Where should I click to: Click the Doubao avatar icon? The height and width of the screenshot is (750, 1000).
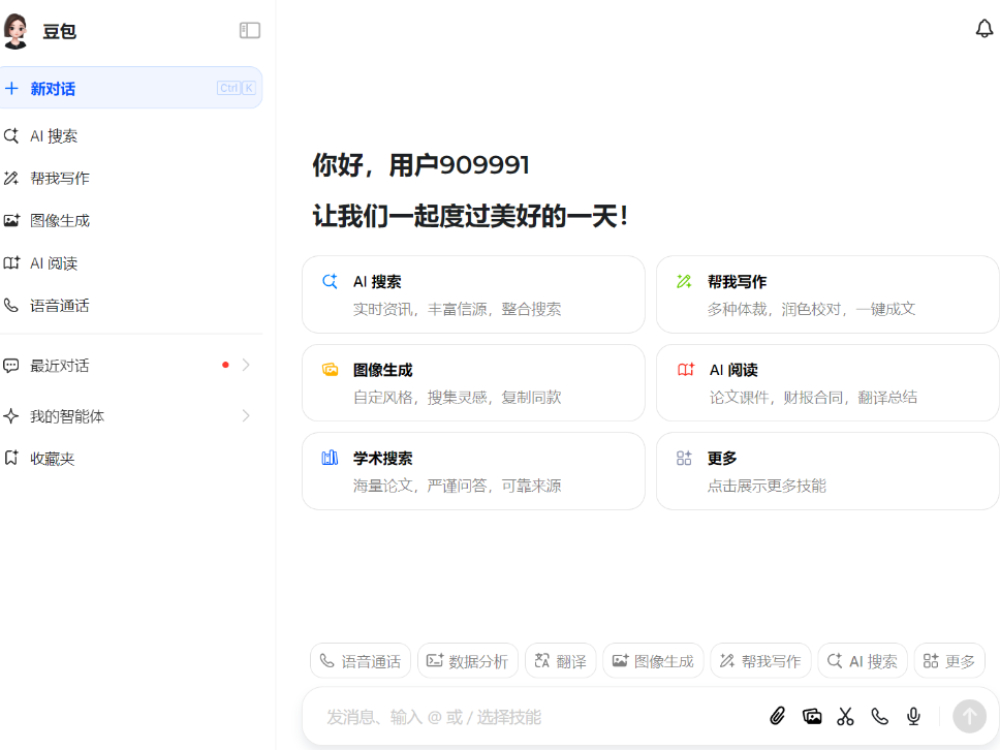15,31
